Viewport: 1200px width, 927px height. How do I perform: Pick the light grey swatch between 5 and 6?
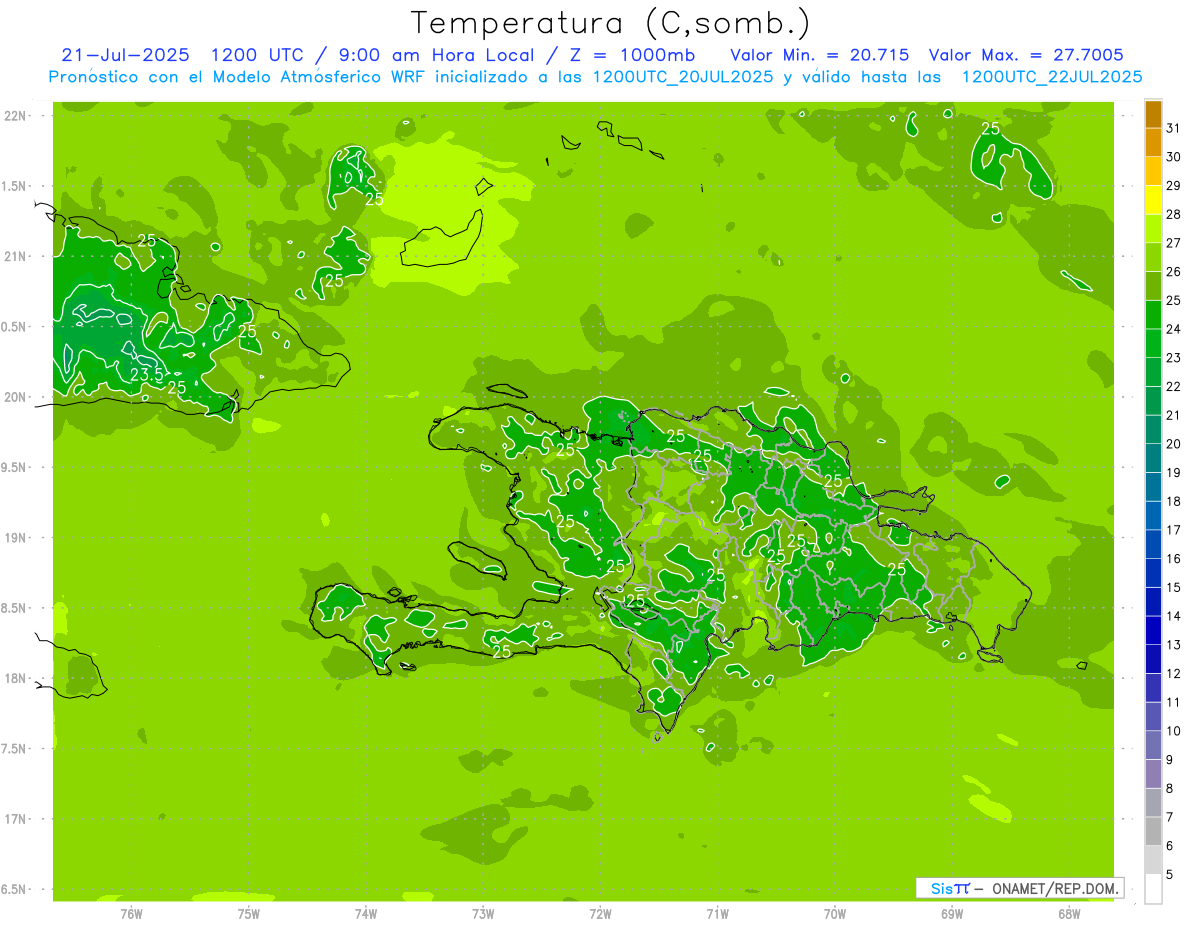point(1153,860)
